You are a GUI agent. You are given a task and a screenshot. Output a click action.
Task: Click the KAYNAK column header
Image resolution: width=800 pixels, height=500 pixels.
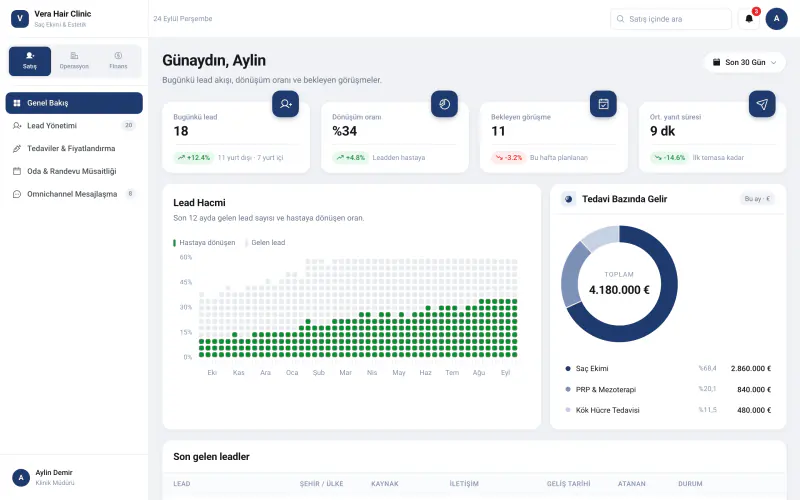click(385, 484)
